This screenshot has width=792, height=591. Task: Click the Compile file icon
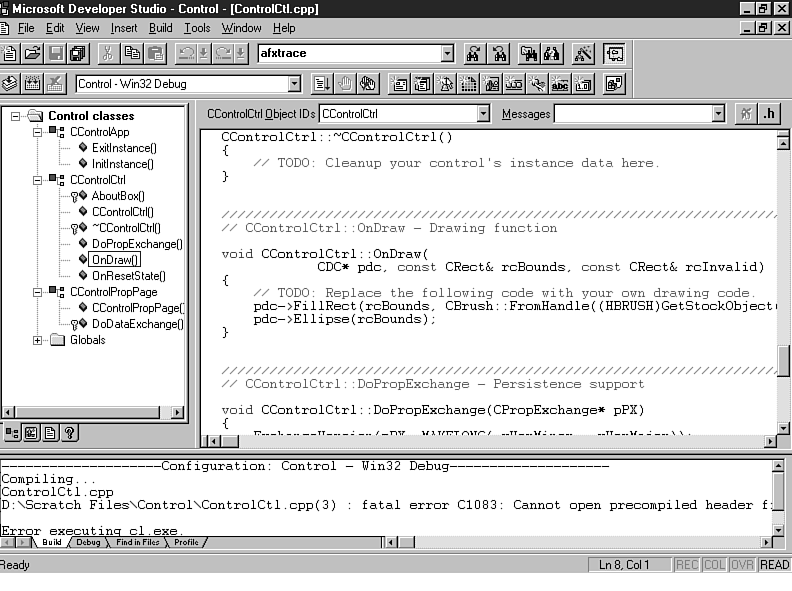click(9, 84)
